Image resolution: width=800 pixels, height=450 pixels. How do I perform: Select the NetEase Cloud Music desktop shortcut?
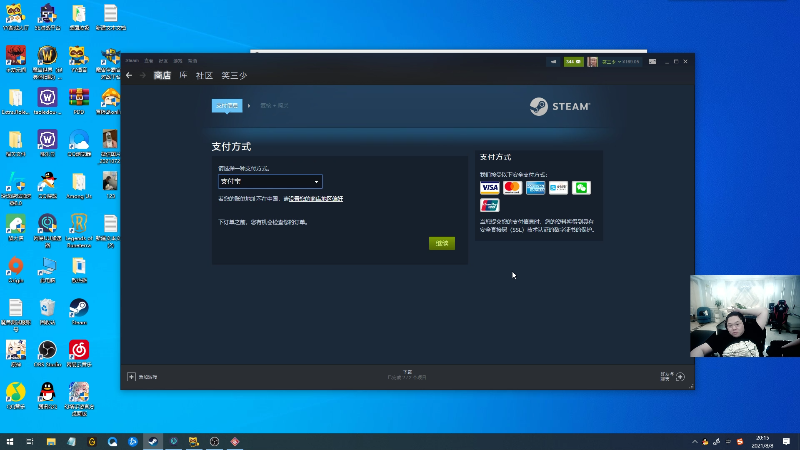point(79,354)
